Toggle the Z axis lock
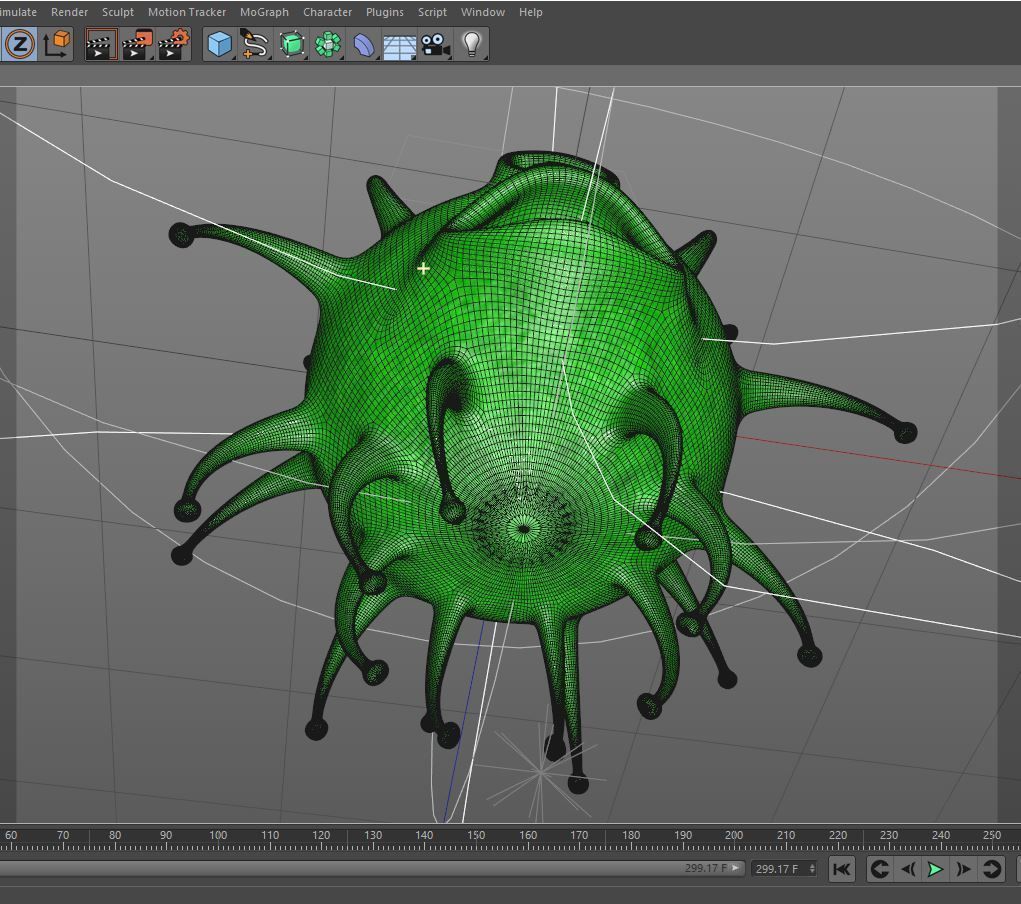 click(x=20, y=44)
